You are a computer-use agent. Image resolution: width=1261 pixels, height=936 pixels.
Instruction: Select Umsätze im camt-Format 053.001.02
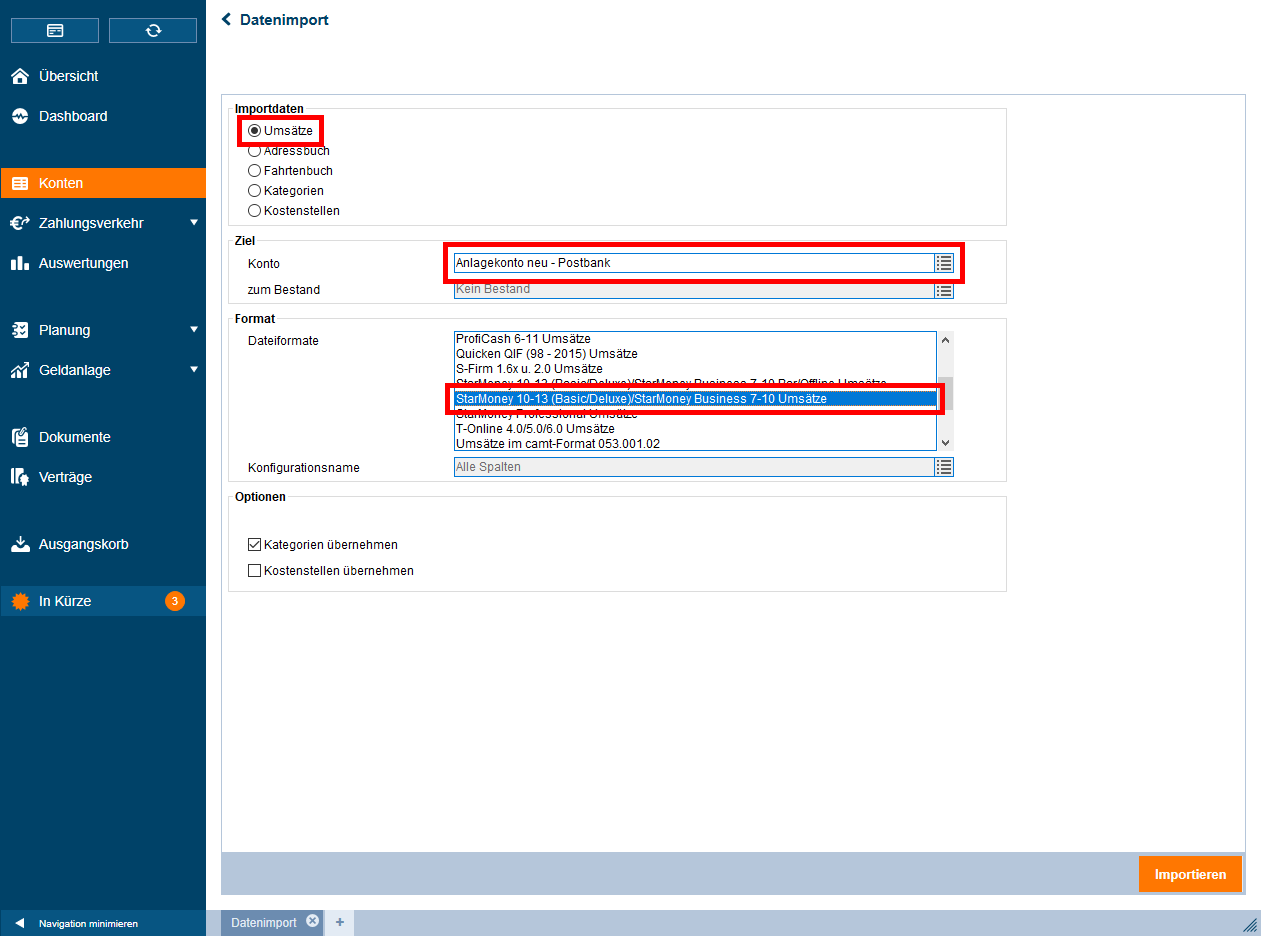pyautogui.click(x=695, y=444)
